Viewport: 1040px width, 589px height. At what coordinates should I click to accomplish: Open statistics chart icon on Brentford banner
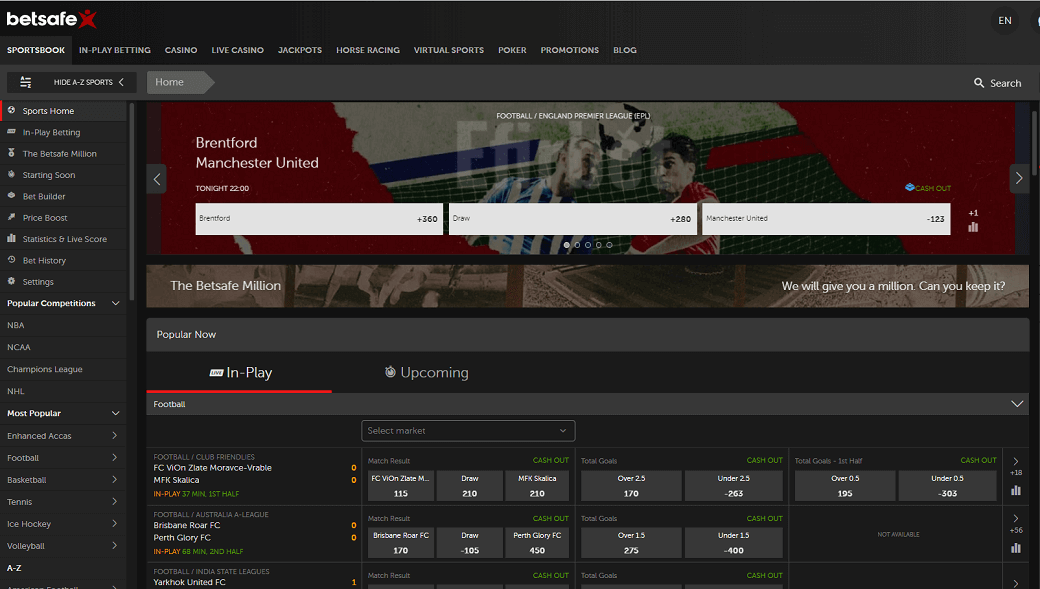973,228
